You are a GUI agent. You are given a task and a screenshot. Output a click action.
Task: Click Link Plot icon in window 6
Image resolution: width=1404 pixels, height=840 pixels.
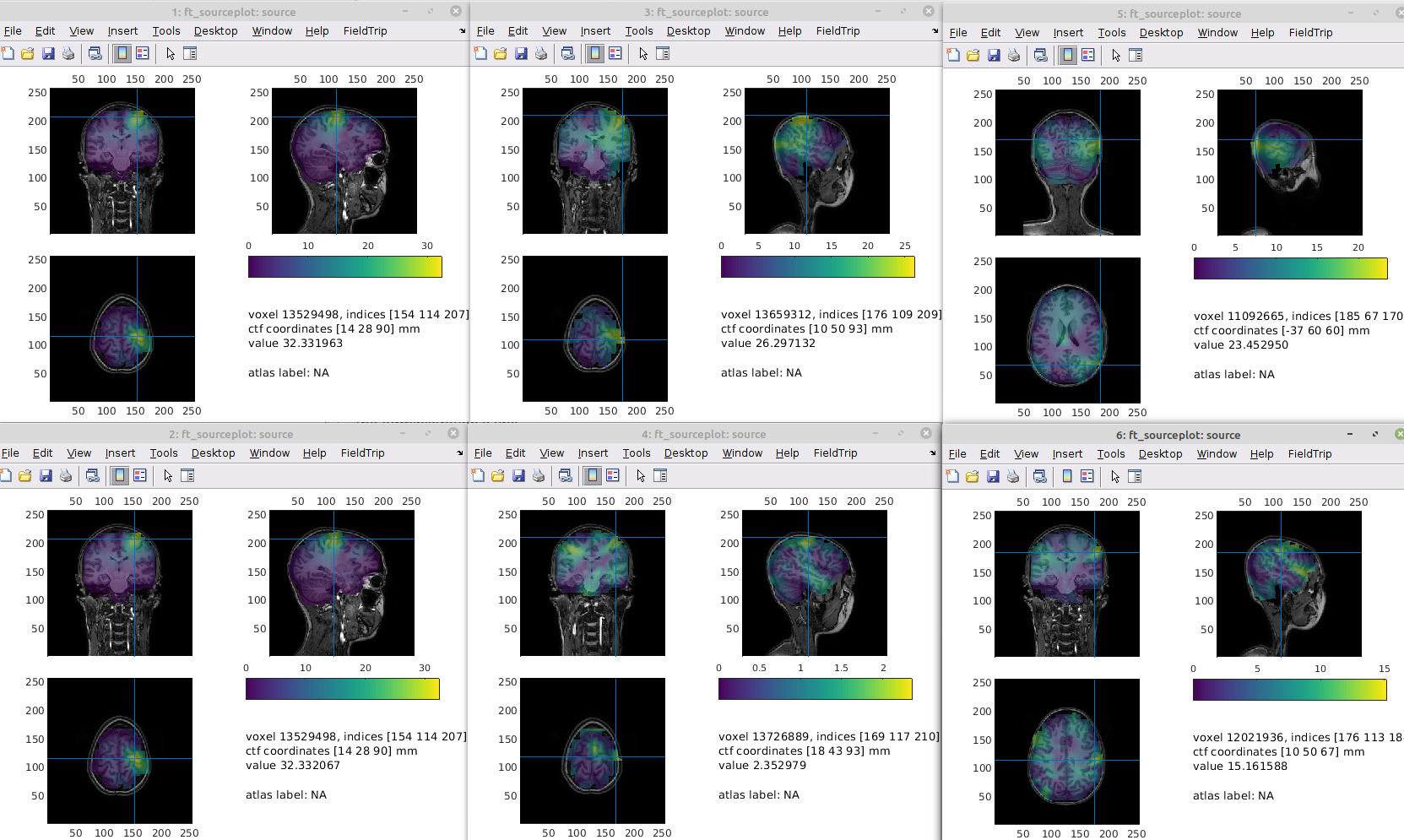(1040, 476)
